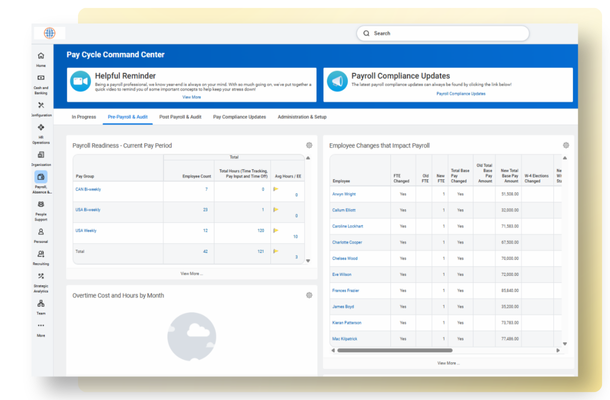Open Strategic Analytics in sidebar

click(x=41, y=282)
